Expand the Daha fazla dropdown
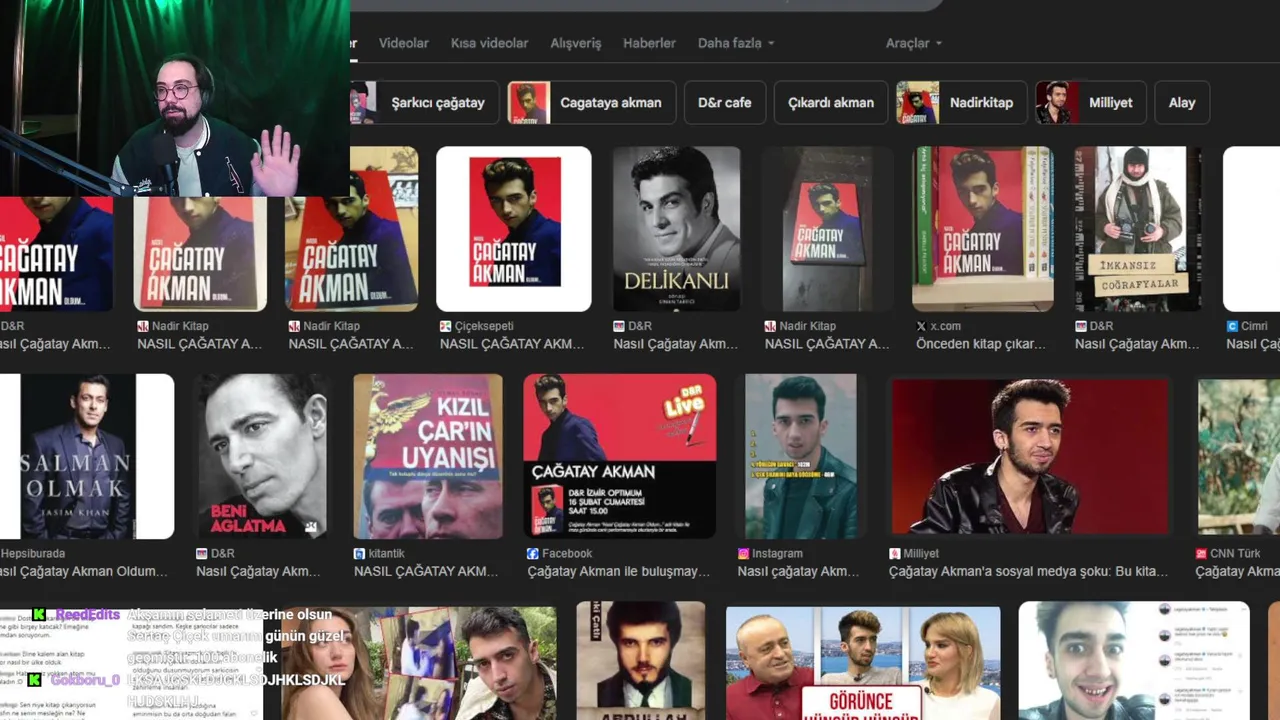 coord(736,43)
